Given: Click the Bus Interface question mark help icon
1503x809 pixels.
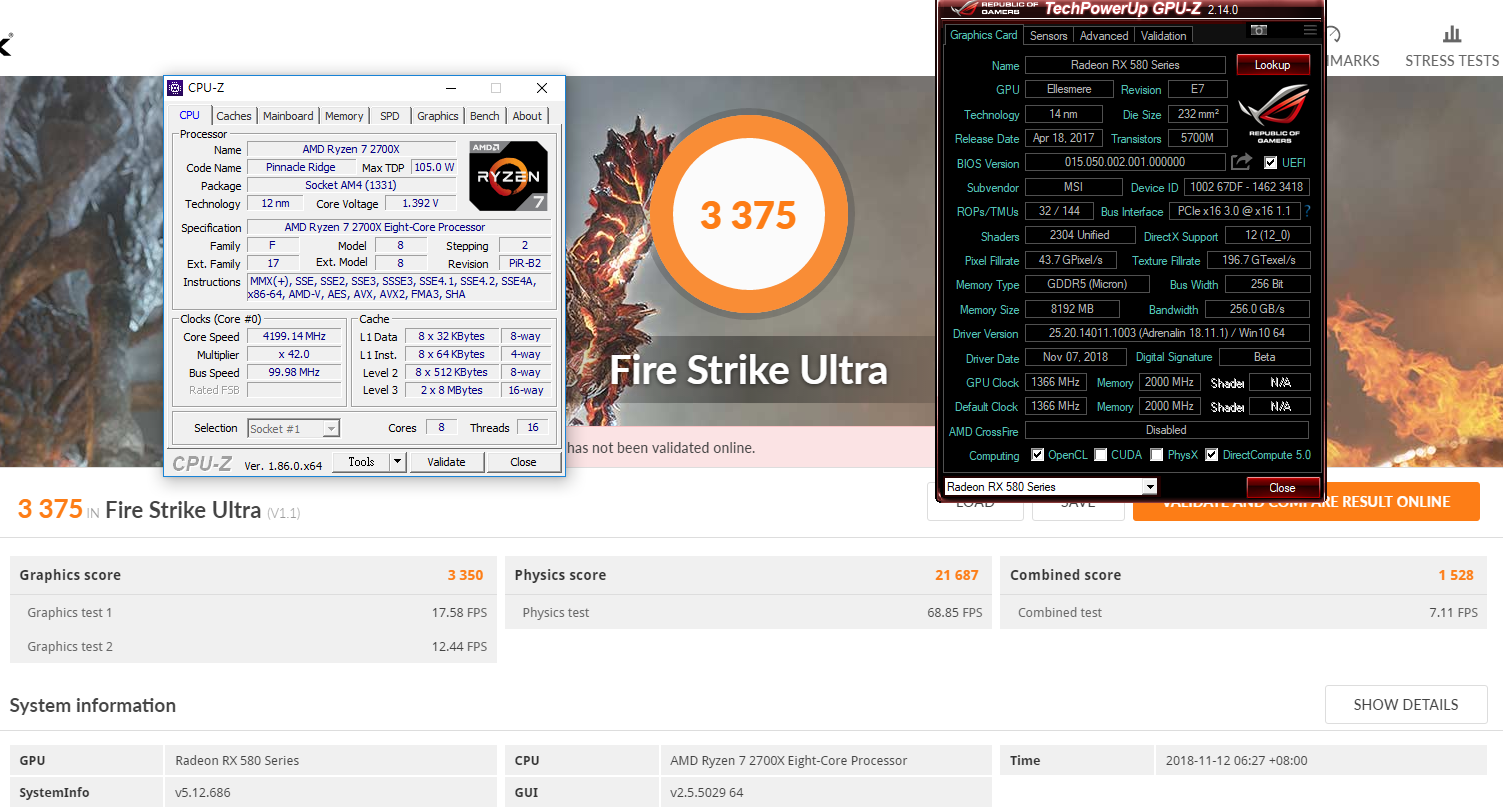Looking at the screenshot, I should click(1307, 211).
